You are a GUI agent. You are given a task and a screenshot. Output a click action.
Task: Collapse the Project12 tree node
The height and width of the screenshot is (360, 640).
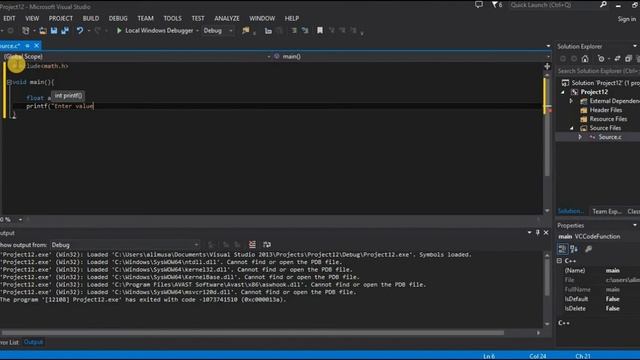pos(563,92)
